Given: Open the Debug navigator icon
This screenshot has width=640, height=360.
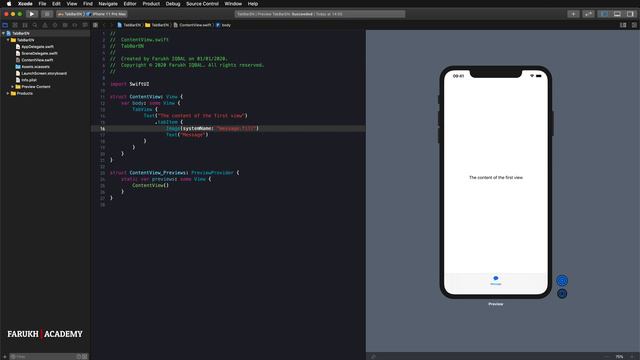Looking at the screenshot, I should coord(65,25).
